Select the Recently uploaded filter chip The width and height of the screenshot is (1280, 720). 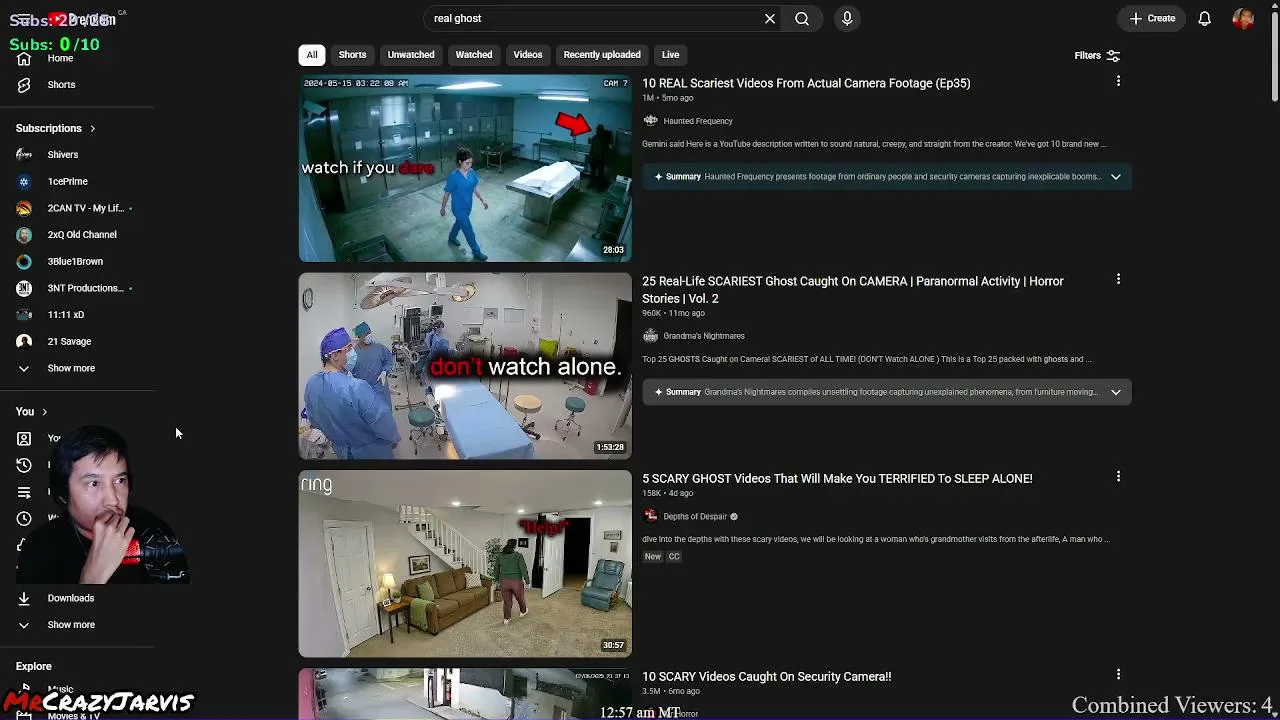tap(602, 55)
